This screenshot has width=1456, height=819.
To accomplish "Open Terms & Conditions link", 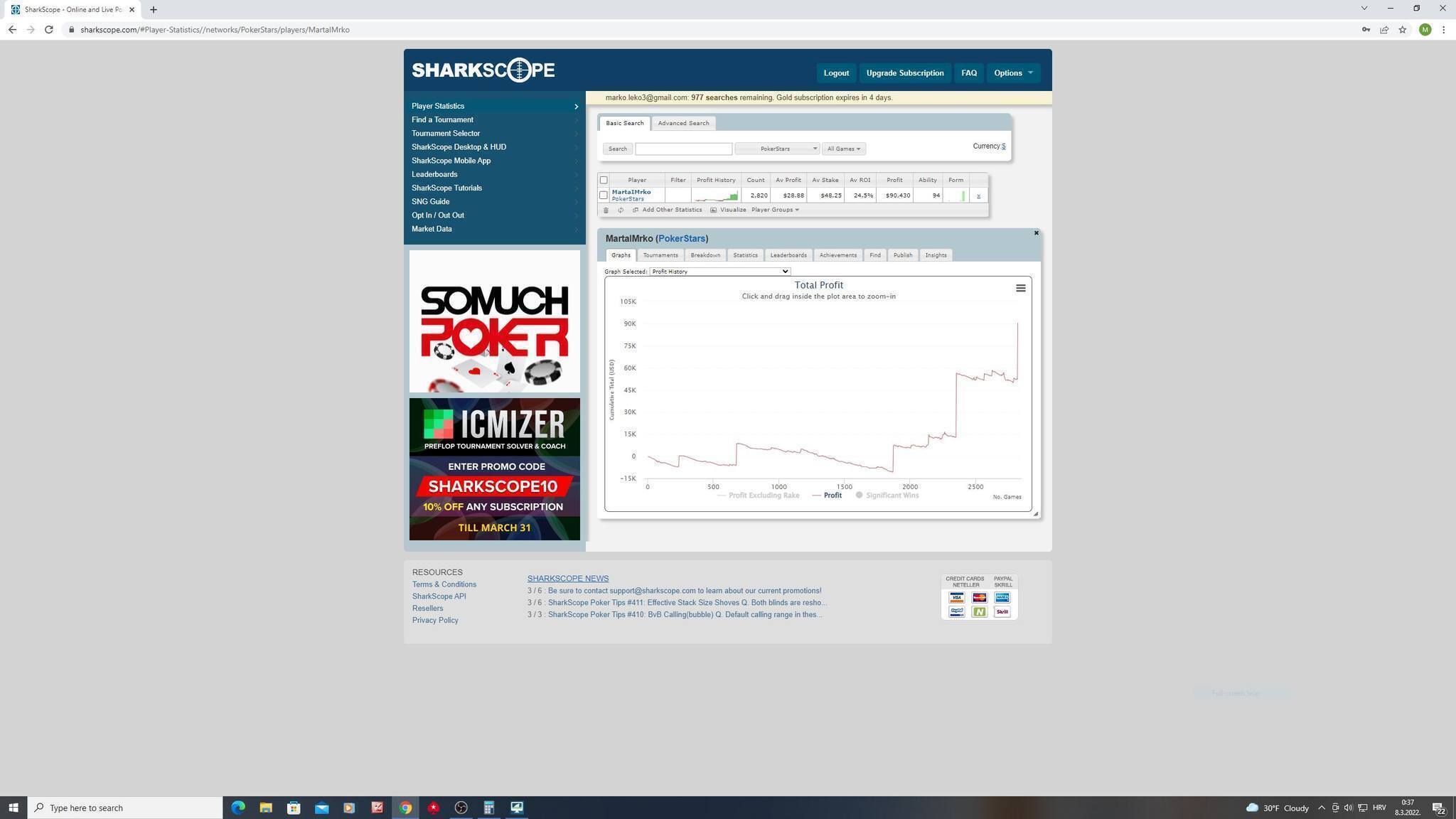I will (x=444, y=584).
